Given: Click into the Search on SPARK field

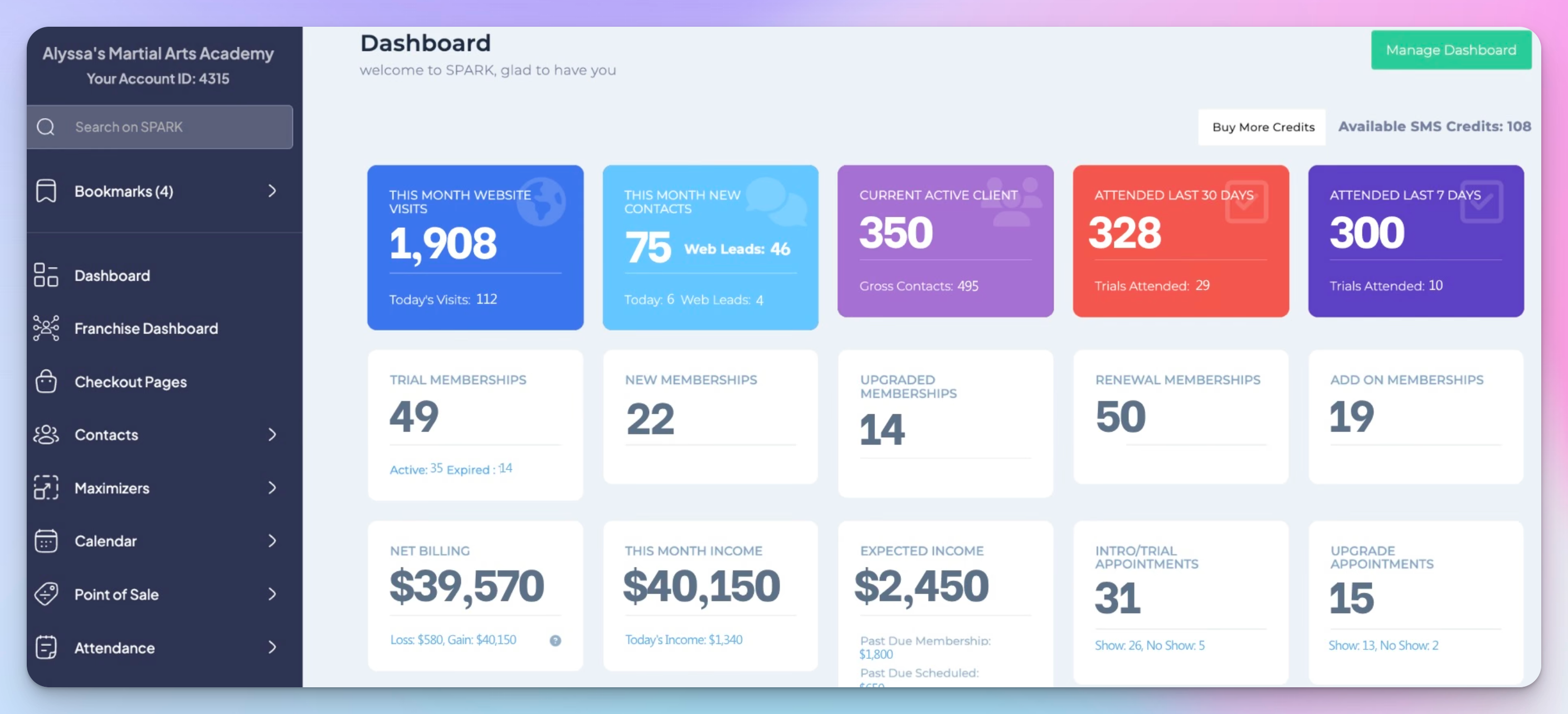Looking at the screenshot, I should point(160,127).
